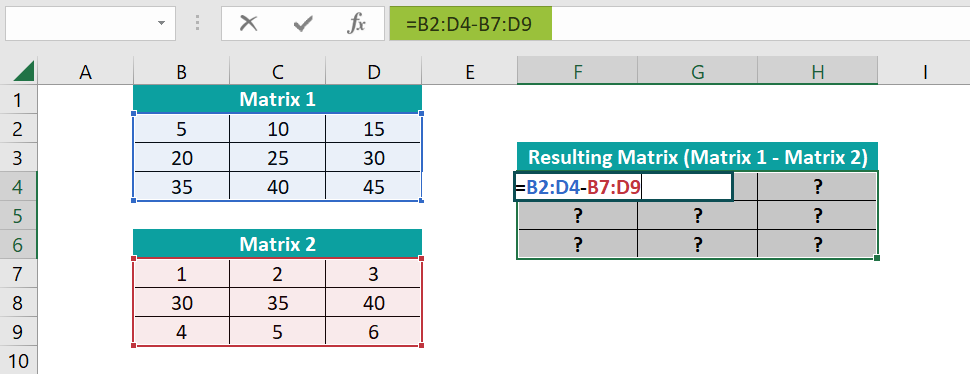Select Matrix 2 cell with value 6
Screen dimensions: 970x374
(373, 332)
